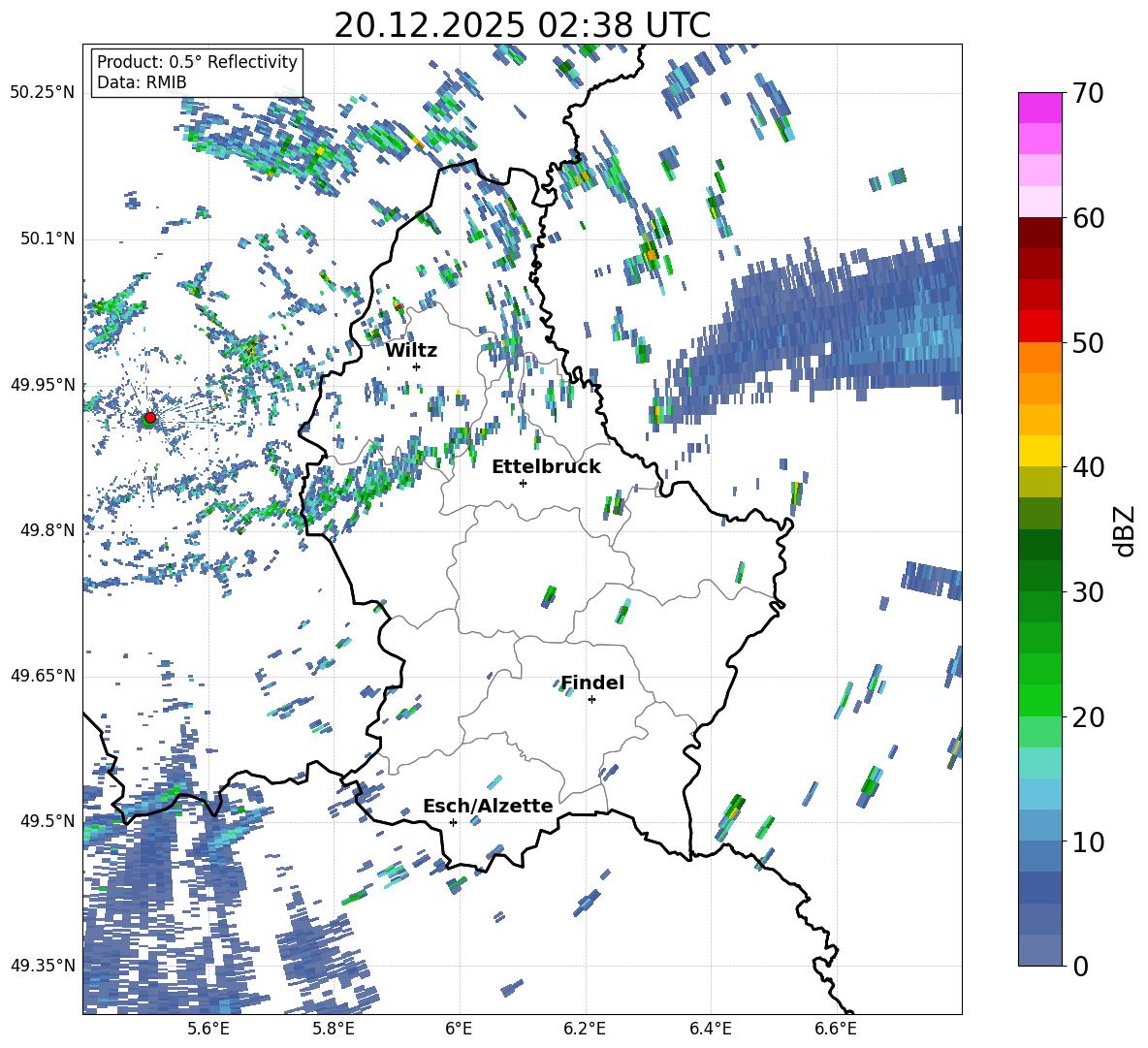Click the 6°E longitude label
The width and height of the screenshot is (1148, 1048).
point(459,1029)
